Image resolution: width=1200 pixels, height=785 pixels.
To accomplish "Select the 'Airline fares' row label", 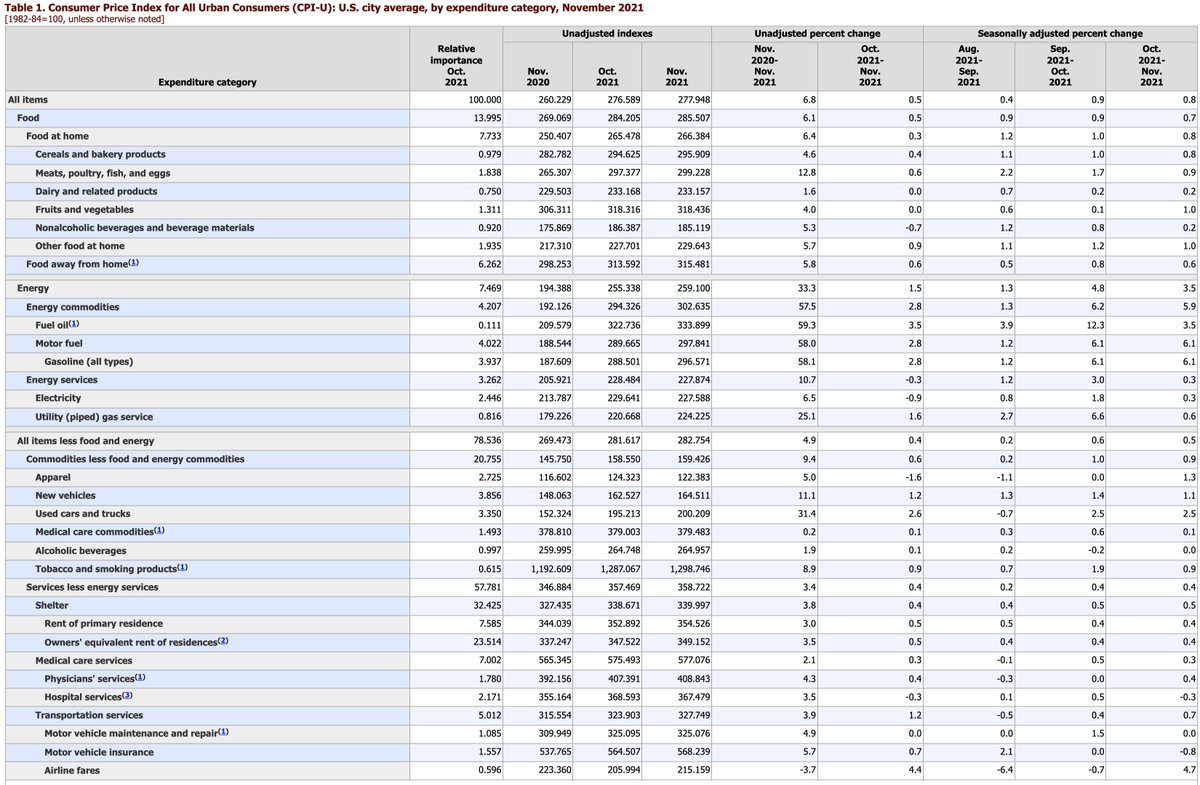I will tap(72, 770).
